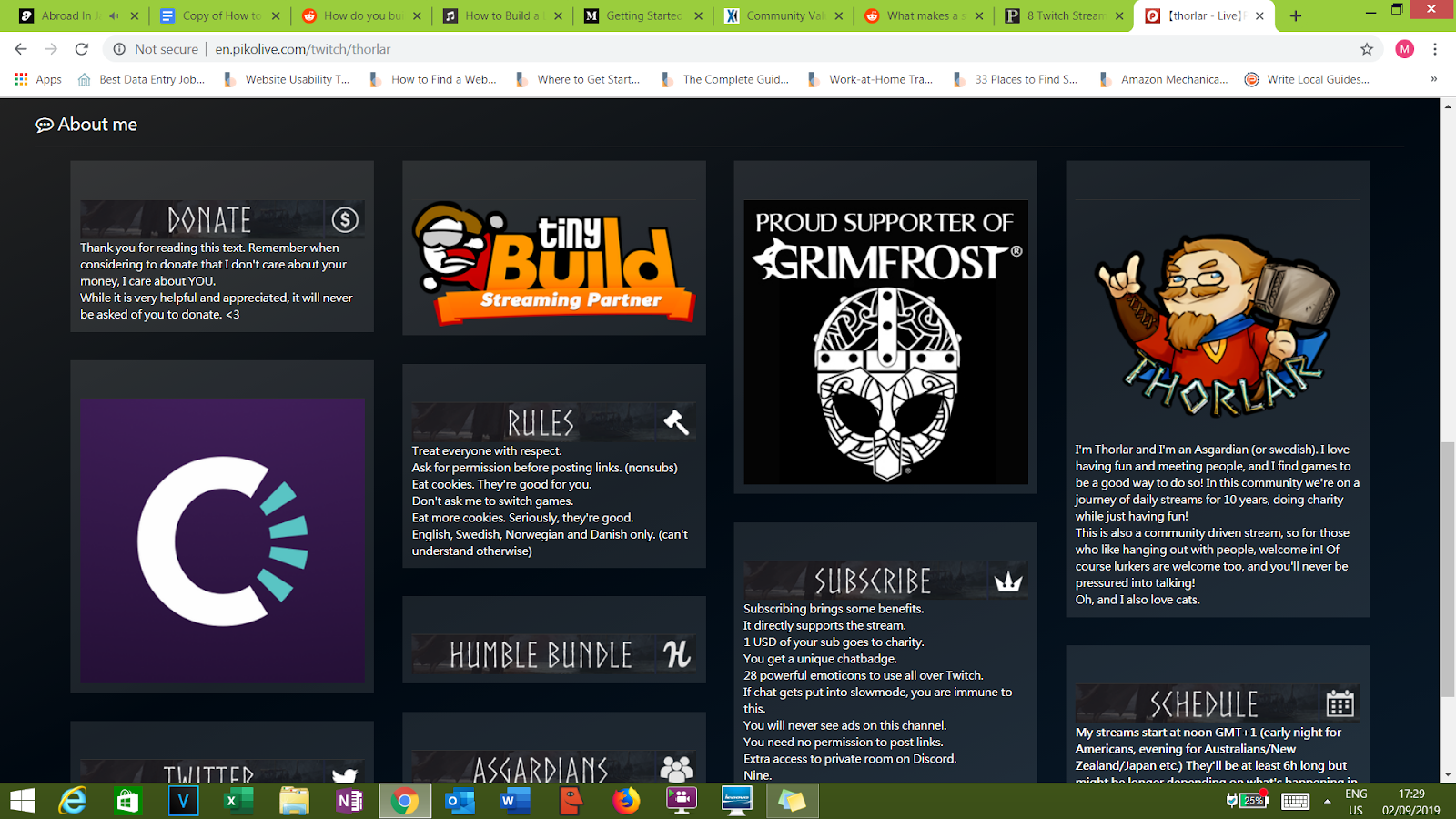Image resolution: width=1456 pixels, height=819 pixels.
Task: Switch to the How to Build a tab
Action: 502,15
